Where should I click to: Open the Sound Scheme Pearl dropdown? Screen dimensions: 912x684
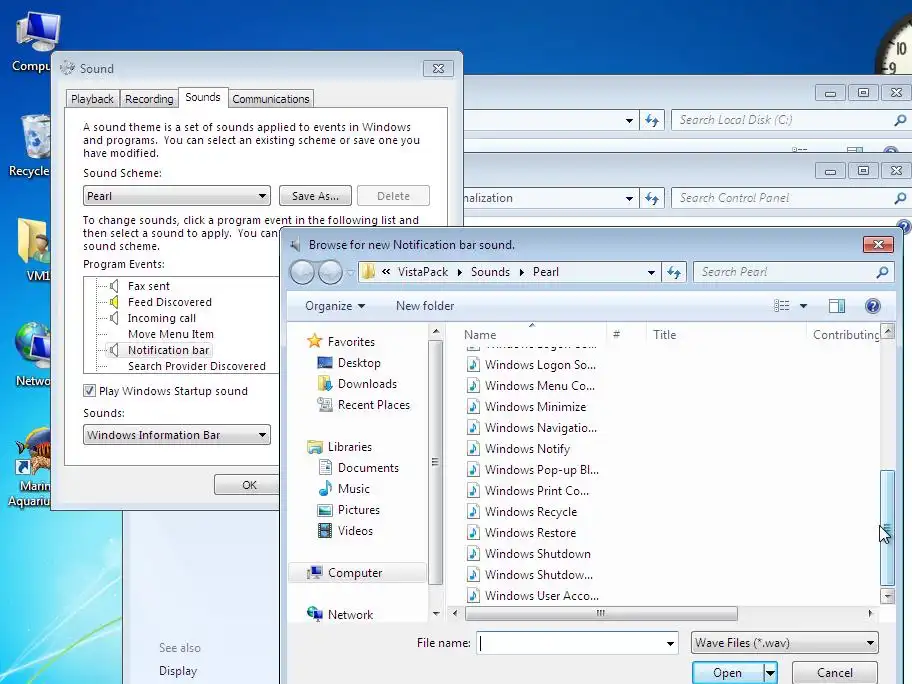177,196
